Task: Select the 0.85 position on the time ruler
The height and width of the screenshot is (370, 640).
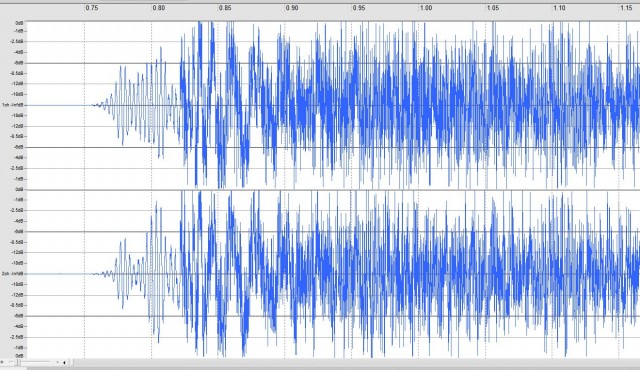Action: point(225,8)
